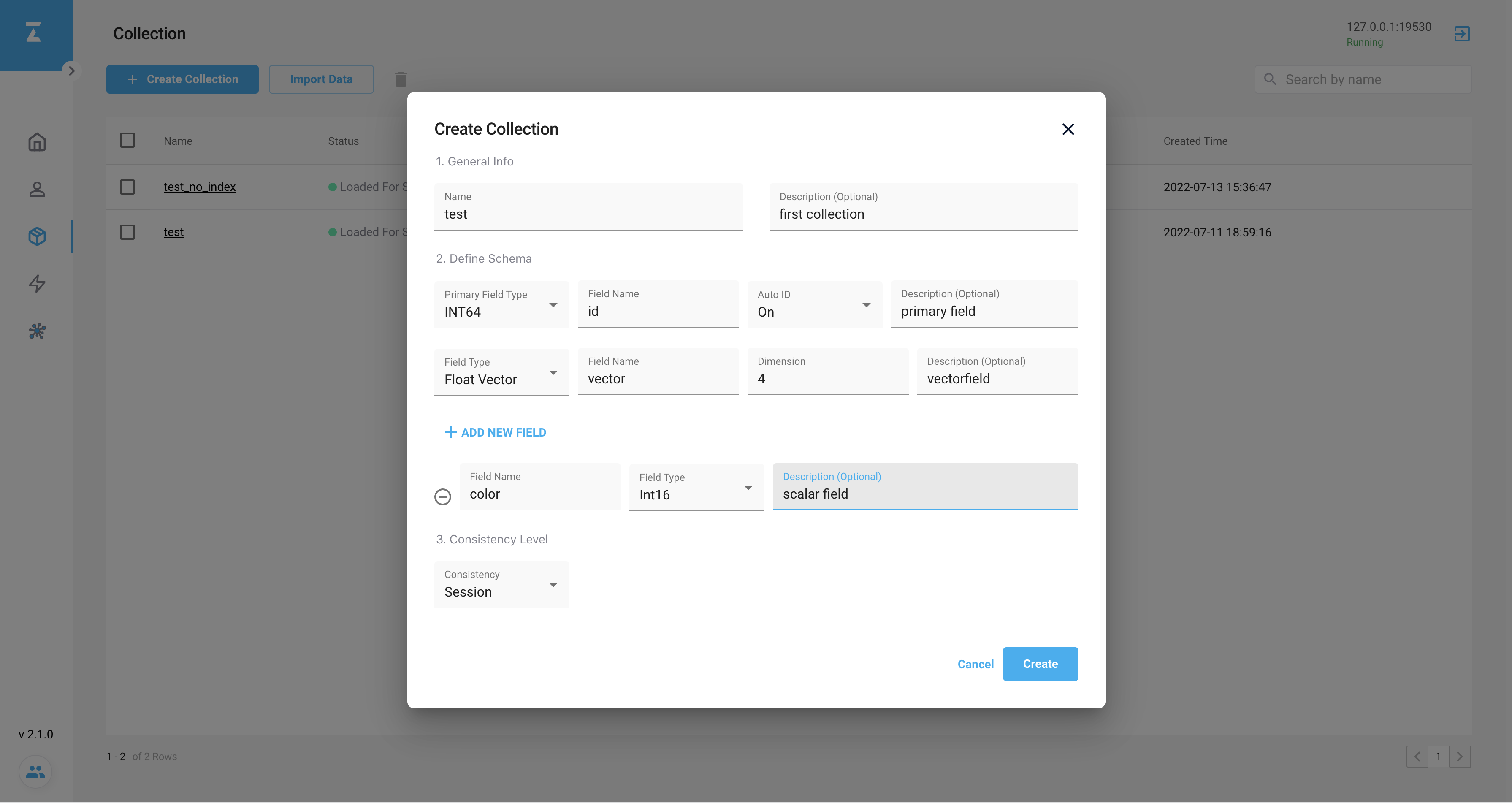This screenshot has height=803, width=1512.
Task: Click the home overview sidebar icon
Action: [x=37, y=142]
